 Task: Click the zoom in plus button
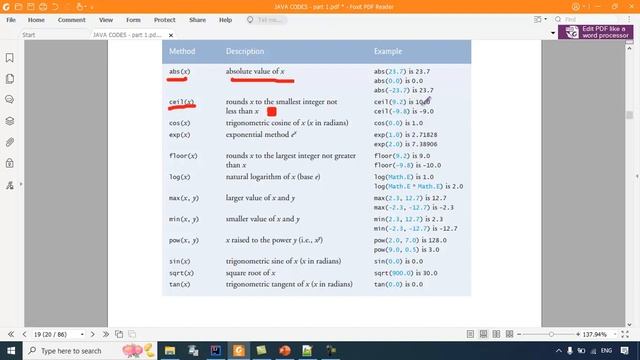(x=578, y=334)
